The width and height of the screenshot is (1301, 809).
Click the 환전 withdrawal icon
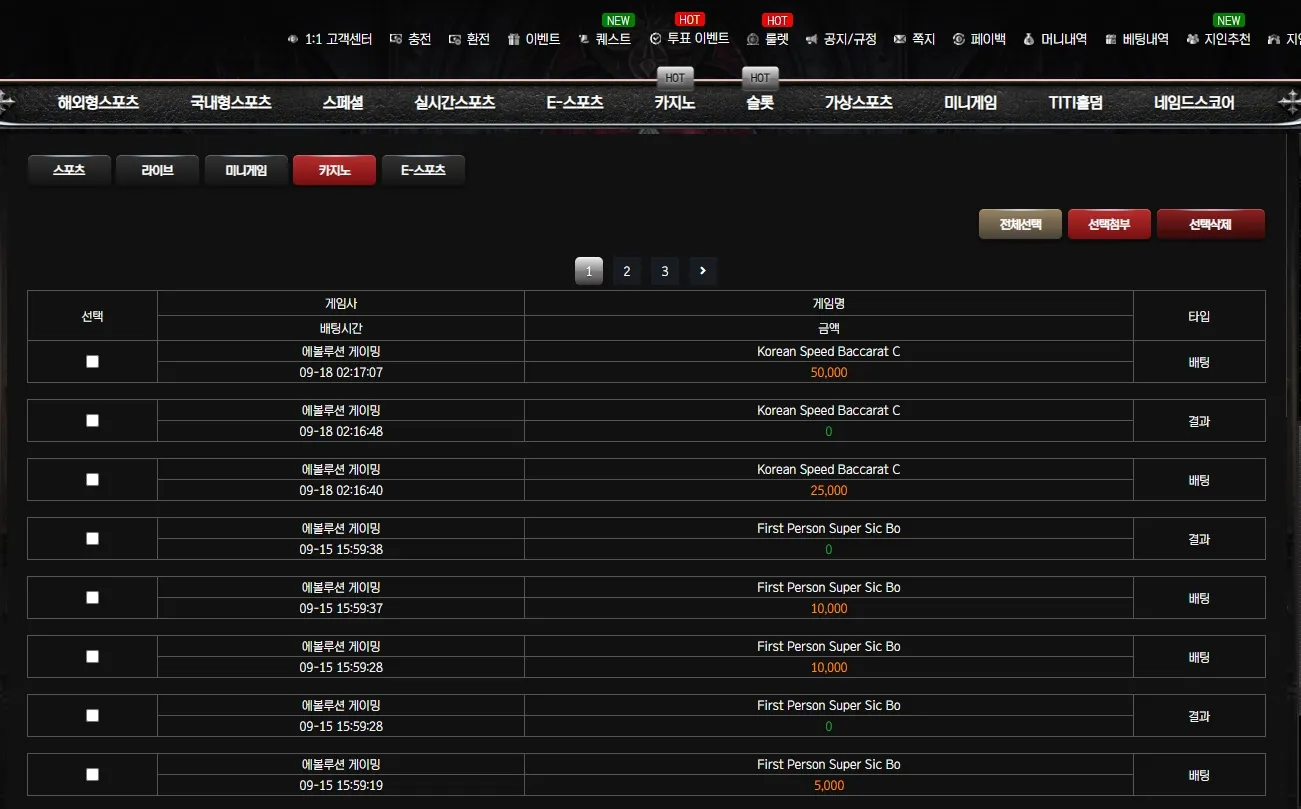click(x=455, y=39)
